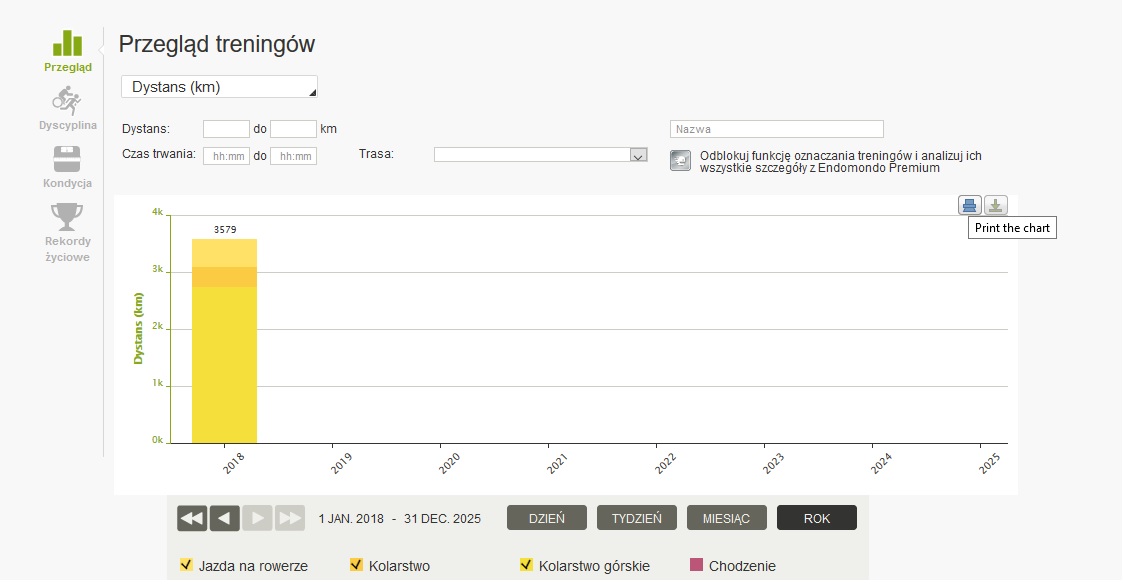
Task: Switch the view to MIESIĄC
Action: point(727,518)
